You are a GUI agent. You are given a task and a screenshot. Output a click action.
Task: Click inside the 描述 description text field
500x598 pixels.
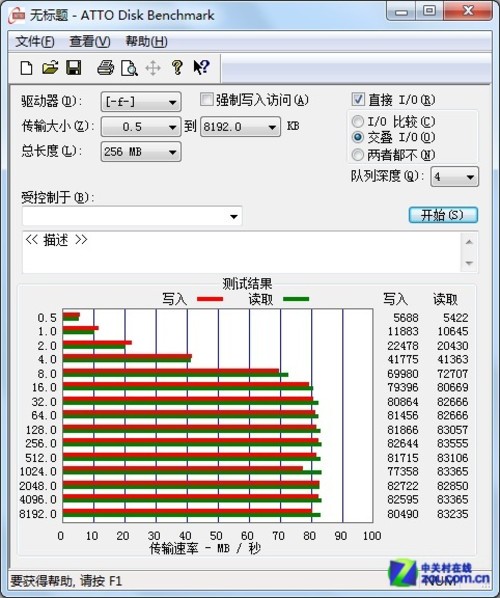tap(242, 252)
